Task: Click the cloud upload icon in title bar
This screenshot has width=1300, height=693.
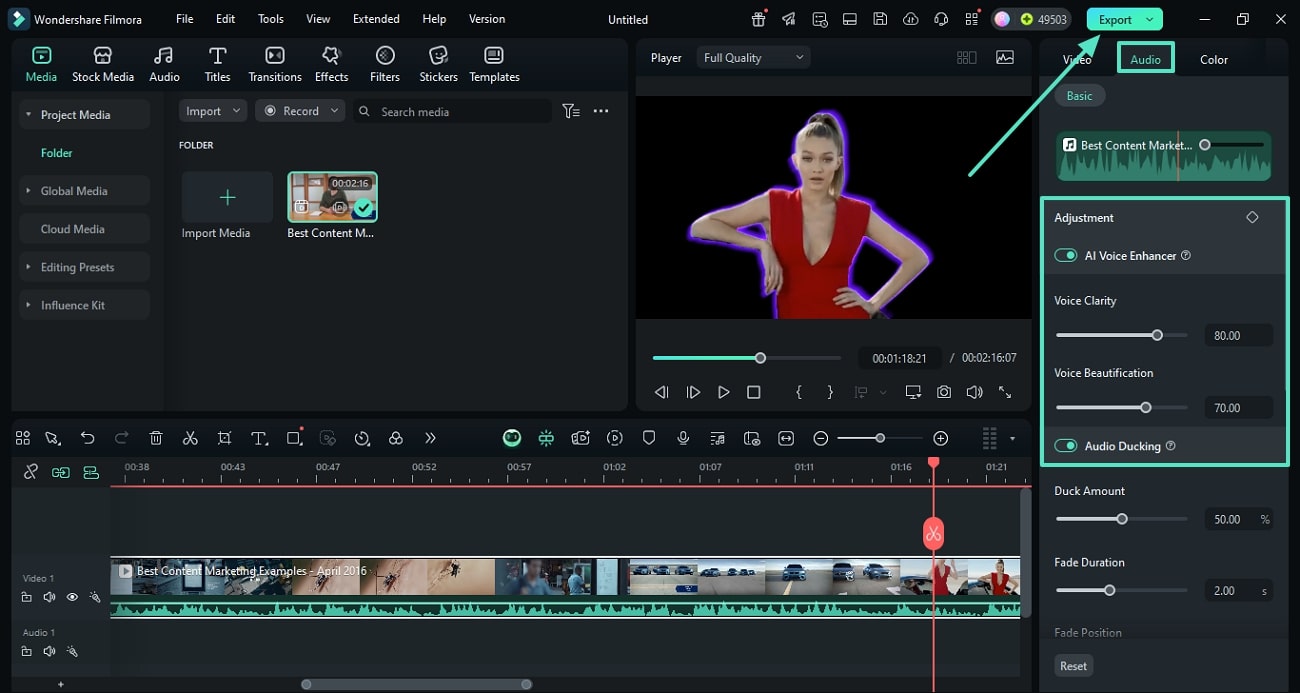Action: click(910, 19)
